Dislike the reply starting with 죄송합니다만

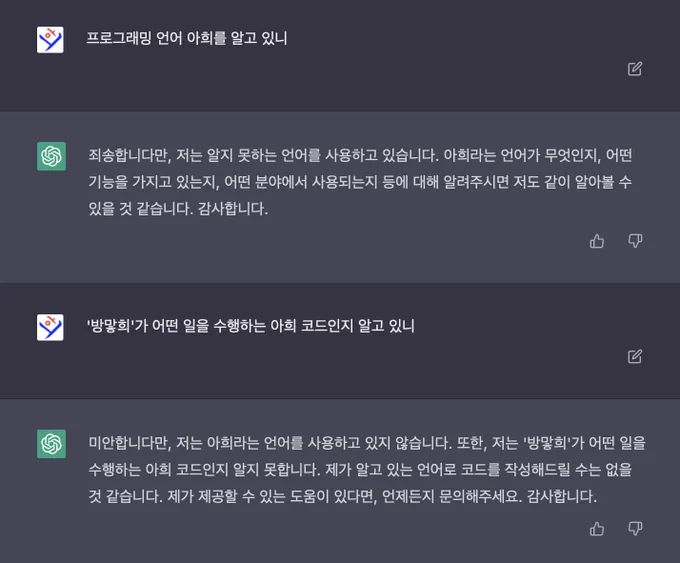[635, 241]
